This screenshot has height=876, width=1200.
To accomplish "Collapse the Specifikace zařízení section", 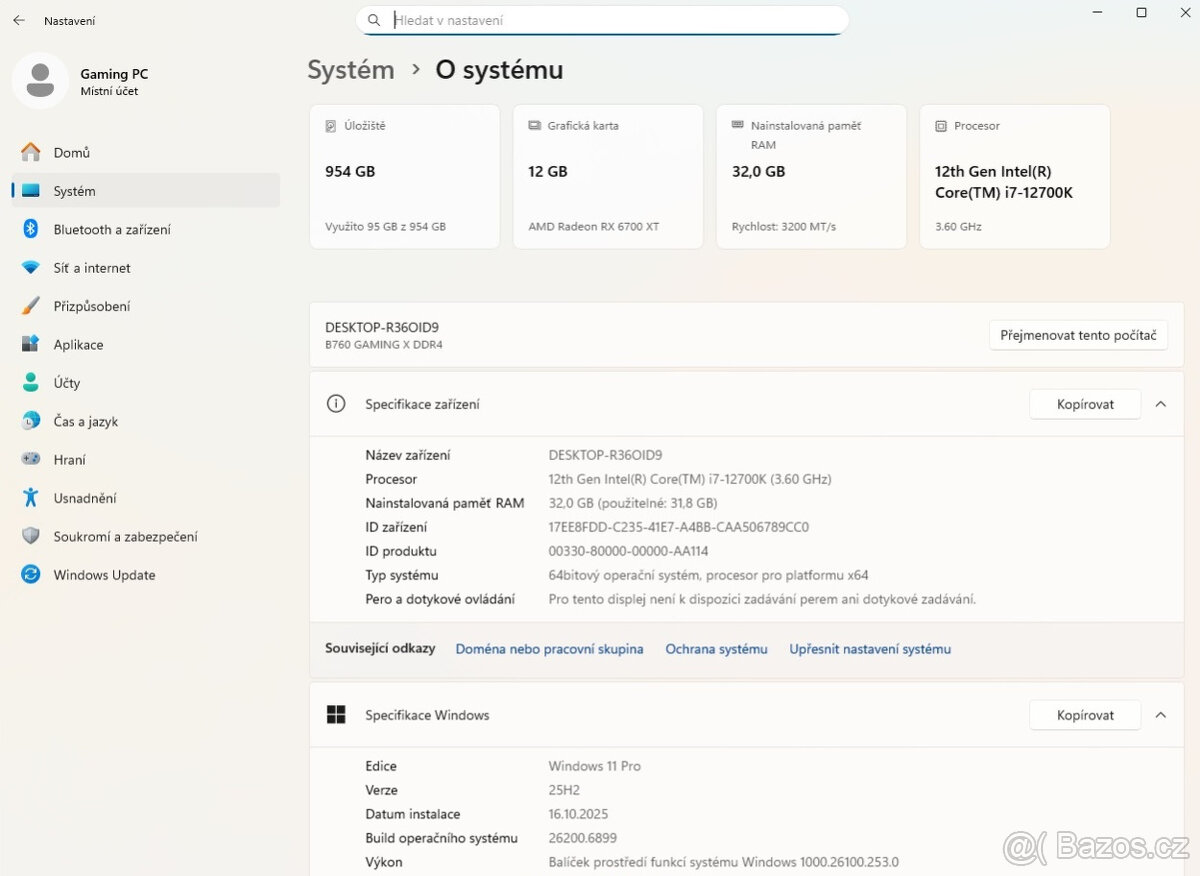I will pos(1161,404).
